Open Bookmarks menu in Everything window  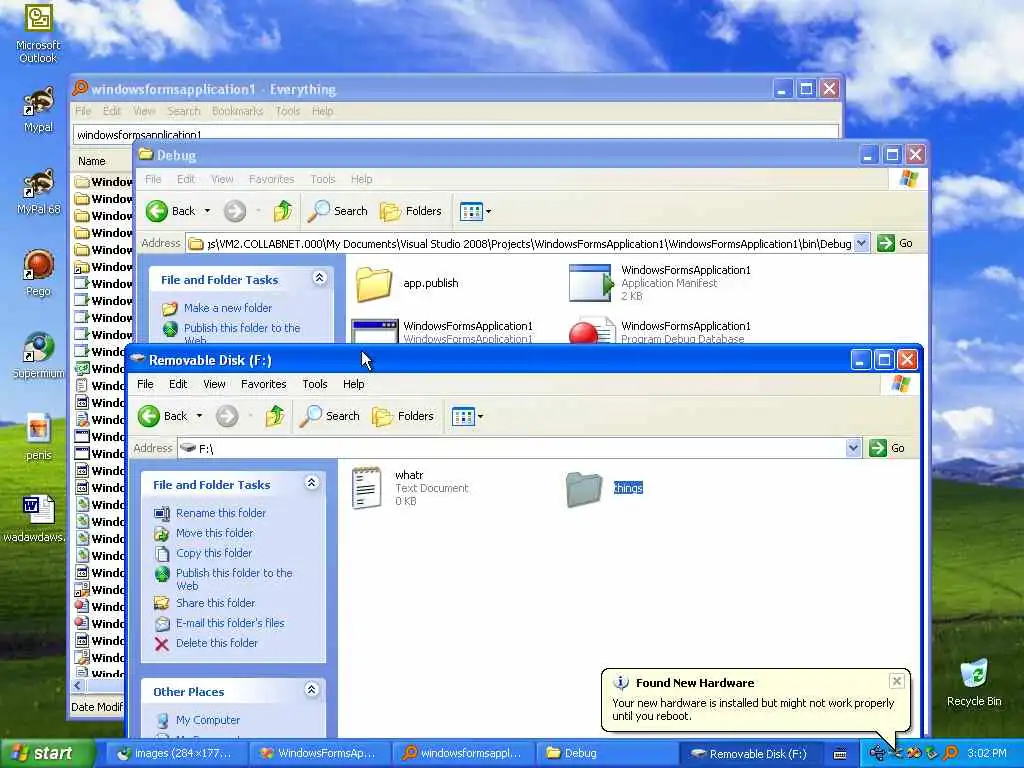[237, 111]
